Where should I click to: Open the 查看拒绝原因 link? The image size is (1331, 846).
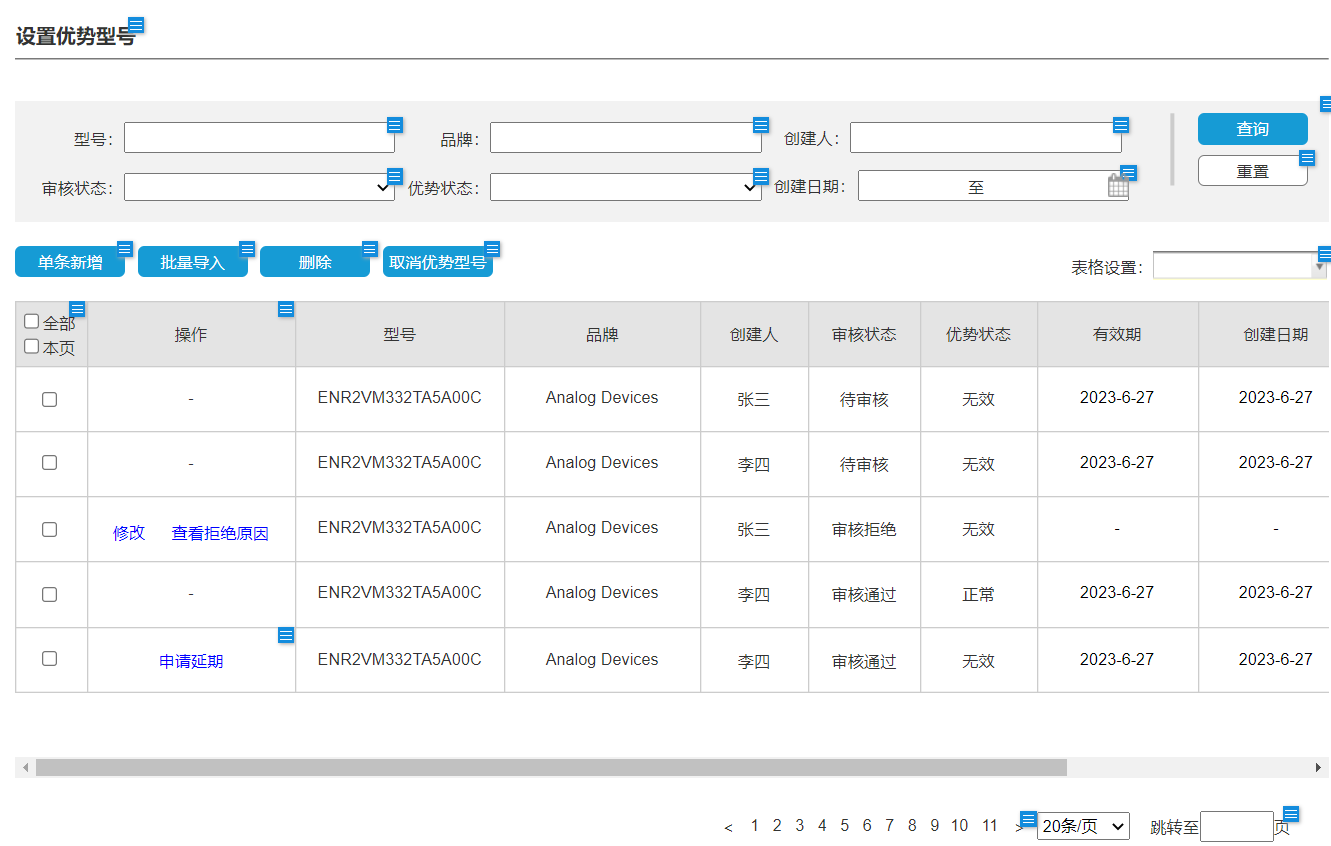[220, 534]
